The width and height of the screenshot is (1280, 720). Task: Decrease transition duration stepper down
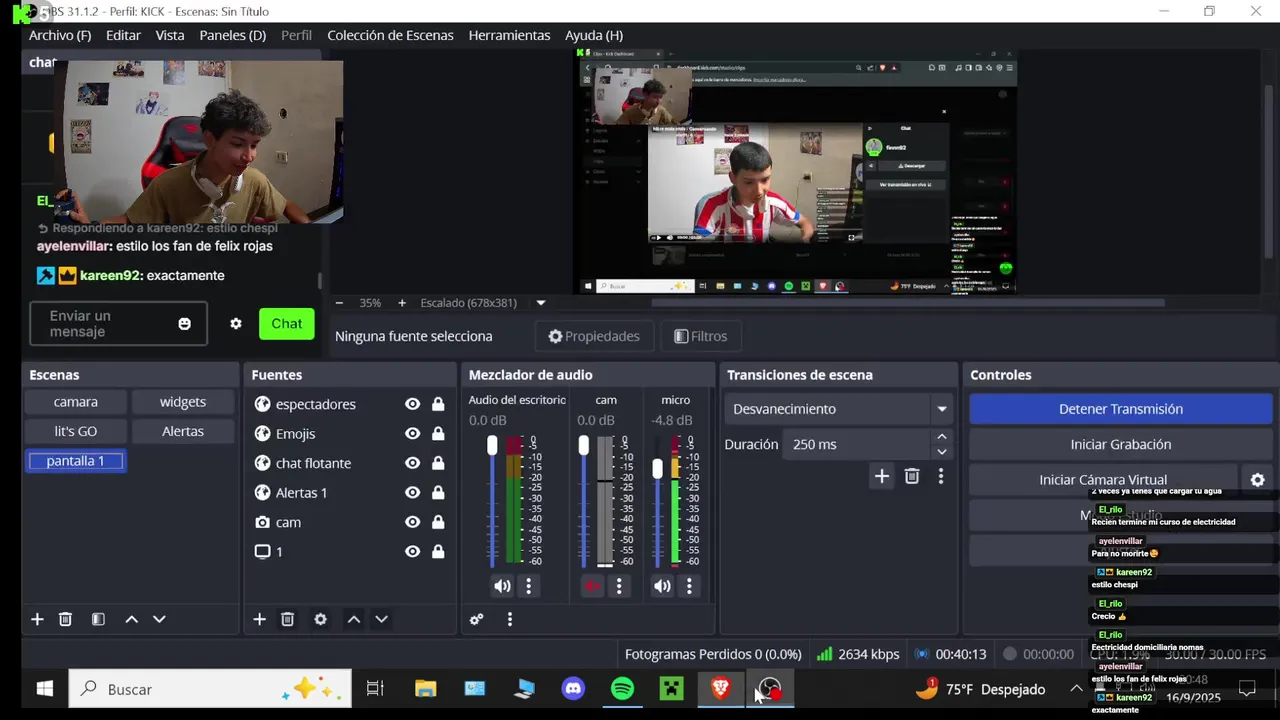pyautogui.click(x=941, y=452)
